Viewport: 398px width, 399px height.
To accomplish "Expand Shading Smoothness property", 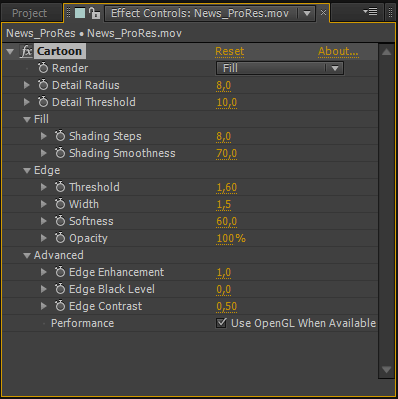I will click(44, 153).
